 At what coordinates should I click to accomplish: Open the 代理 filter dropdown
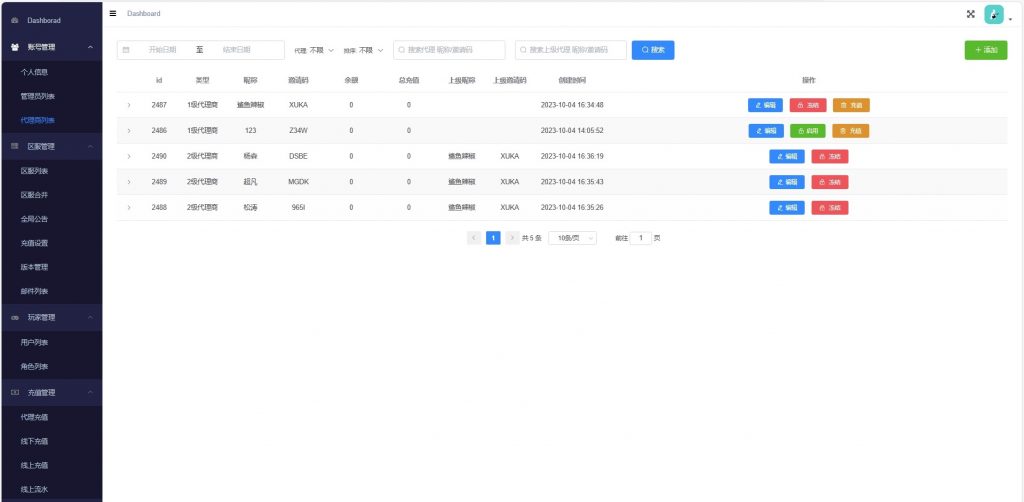pyautogui.click(x=321, y=50)
